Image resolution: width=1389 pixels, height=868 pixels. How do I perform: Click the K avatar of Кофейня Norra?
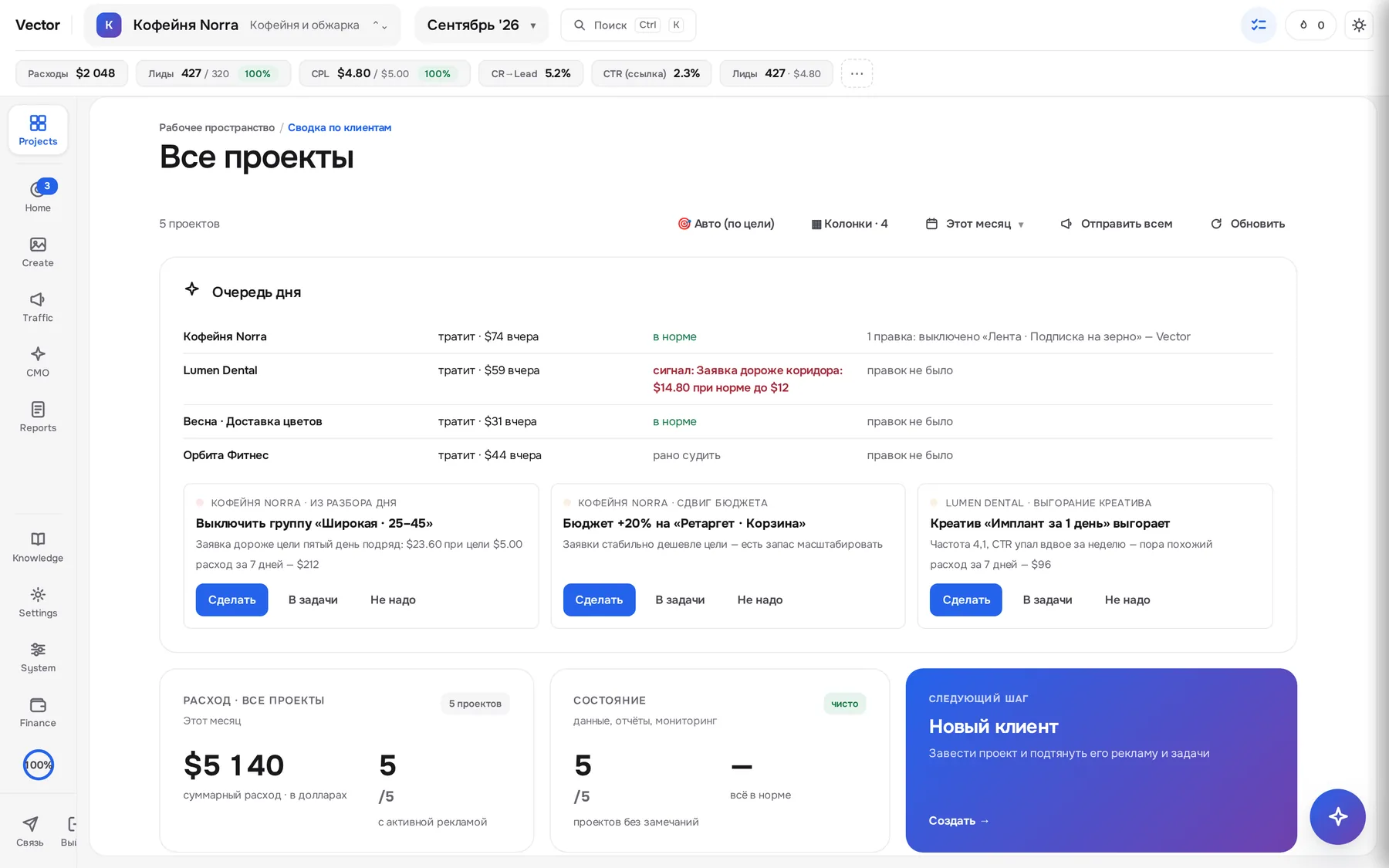109,25
